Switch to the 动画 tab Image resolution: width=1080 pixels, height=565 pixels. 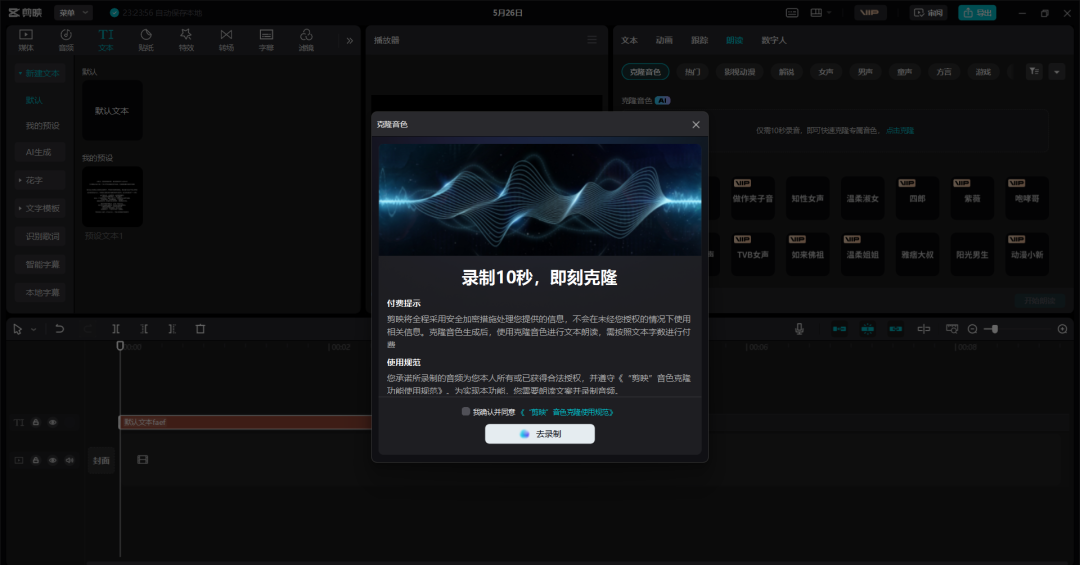(664, 40)
